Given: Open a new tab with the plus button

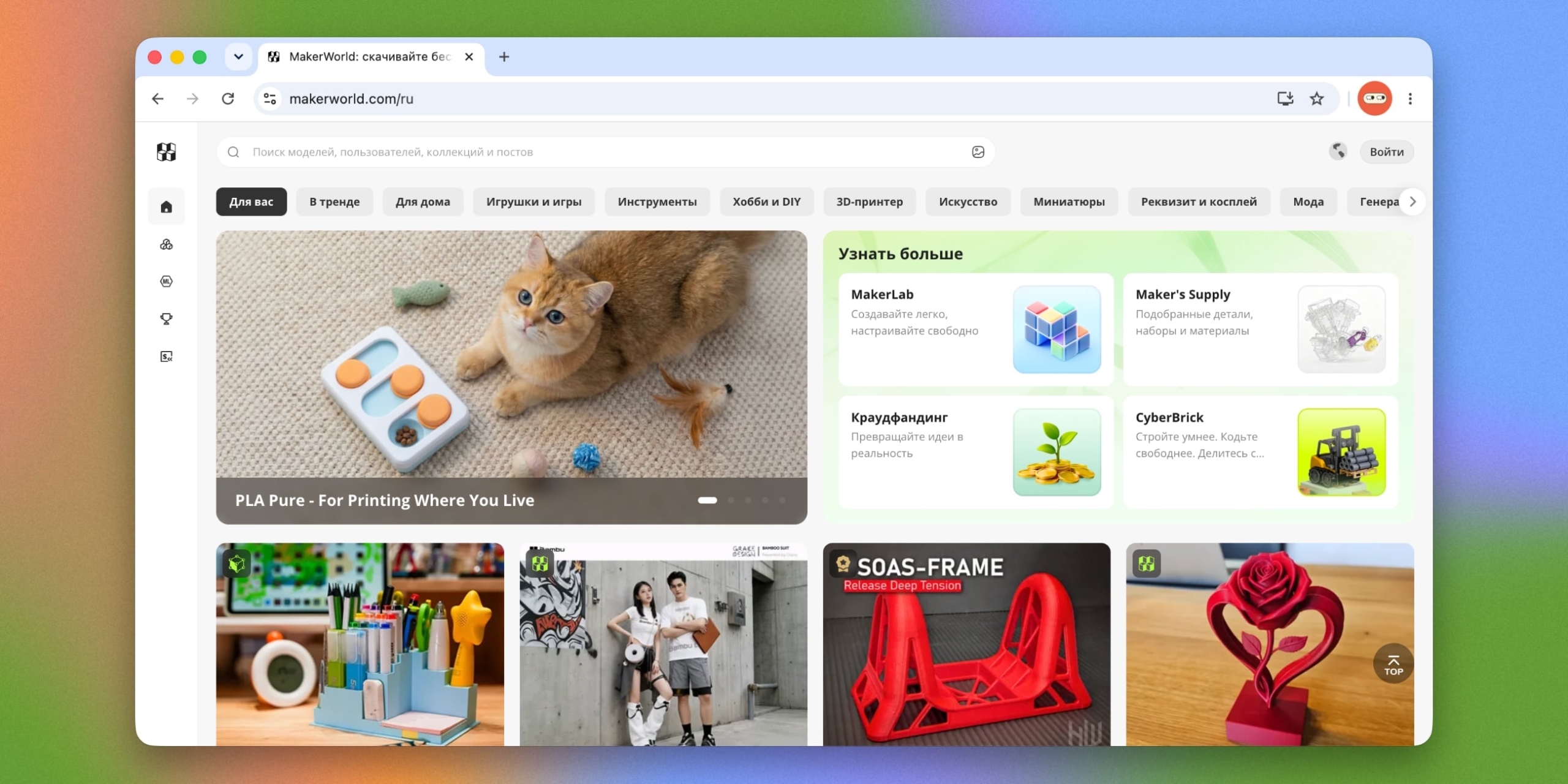Looking at the screenshot, I should tap(503, 57).
